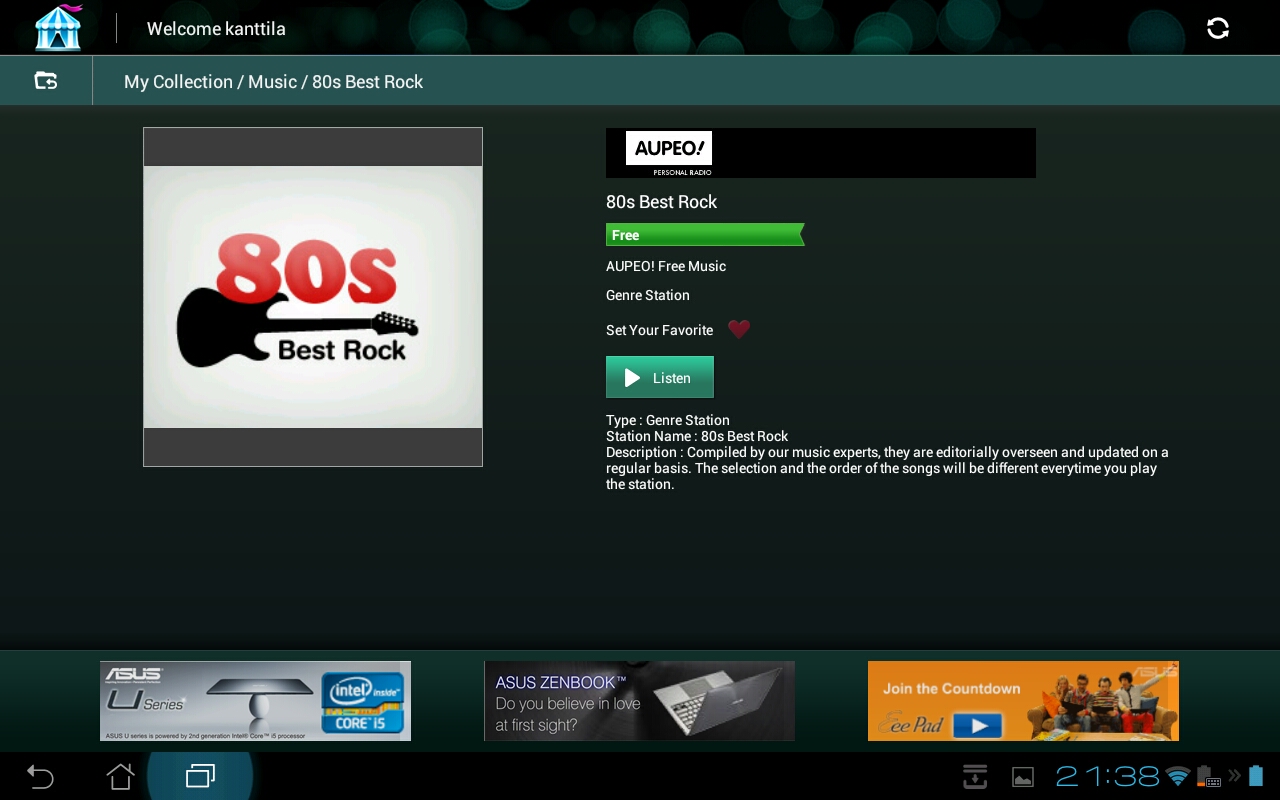Open the Join the Countdown Eee Pad ad

click(x=1023, y=701)
